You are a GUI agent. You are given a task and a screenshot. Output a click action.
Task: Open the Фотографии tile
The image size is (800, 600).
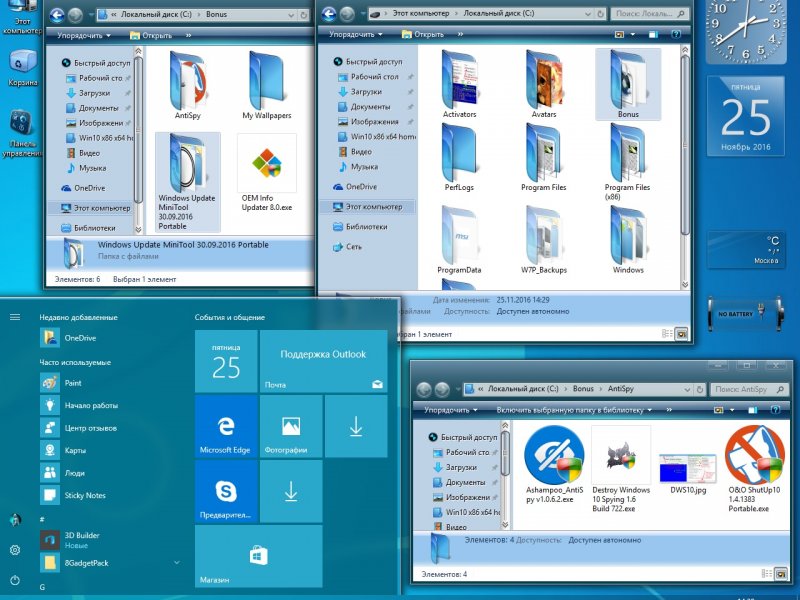pyautogui.click(x=291, y=427)
